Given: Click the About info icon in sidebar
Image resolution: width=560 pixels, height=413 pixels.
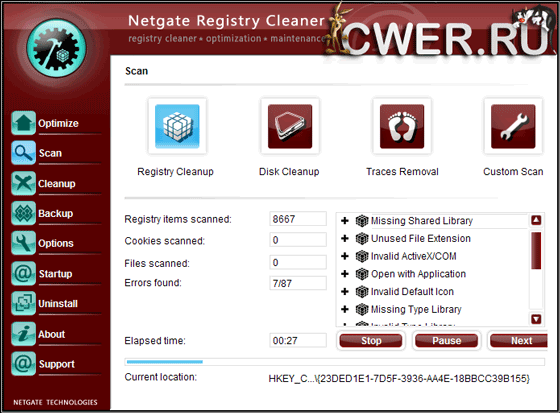Looking at the screenshot, I should click(x=23, y=334).
